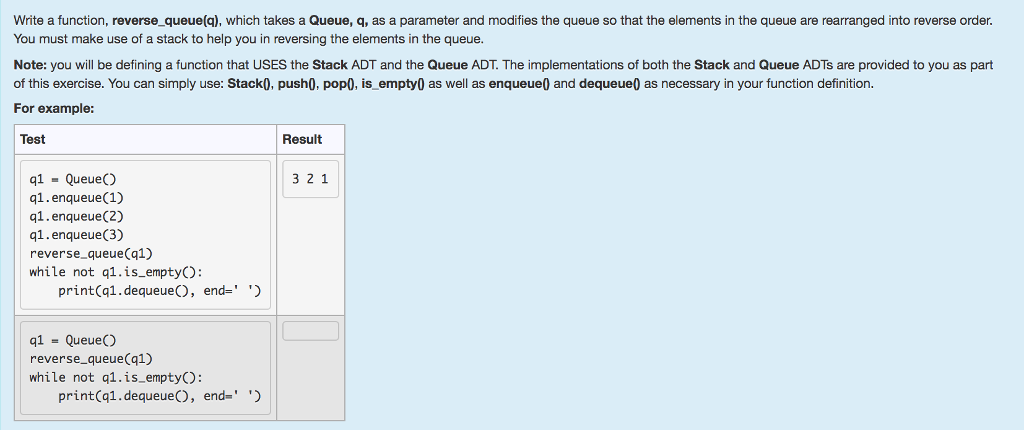Click the print statement in the first test

pyautogui.click(x=159, y=291)
